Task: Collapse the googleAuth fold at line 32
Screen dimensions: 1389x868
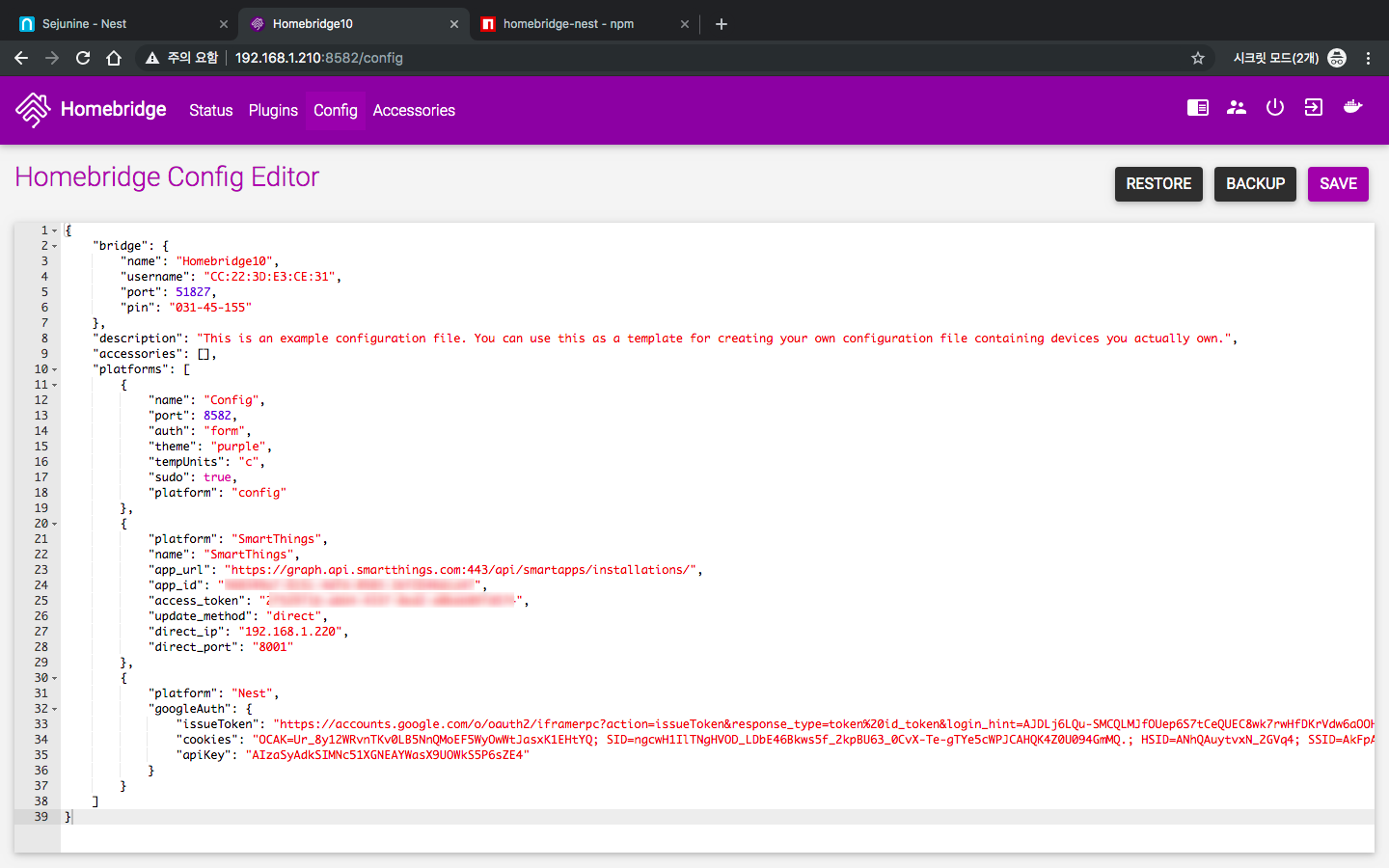Action: [x=55, y=709]
